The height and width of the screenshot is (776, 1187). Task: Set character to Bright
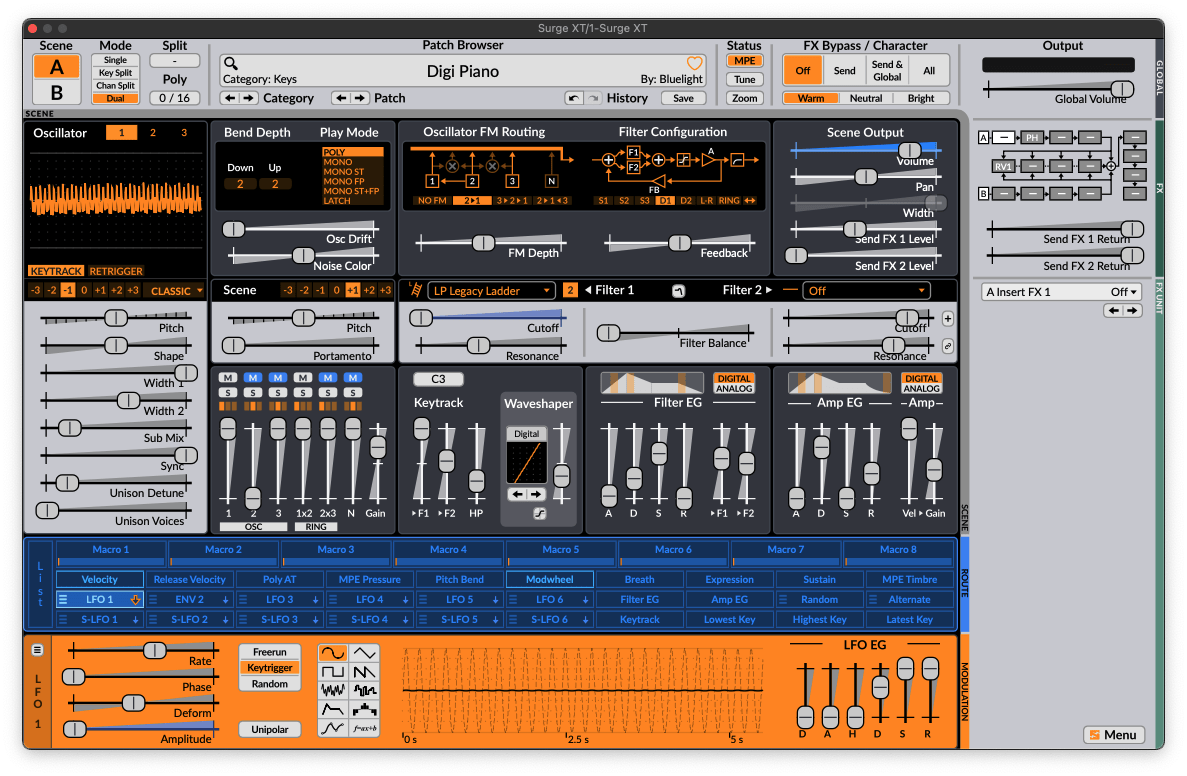[921, 98]
